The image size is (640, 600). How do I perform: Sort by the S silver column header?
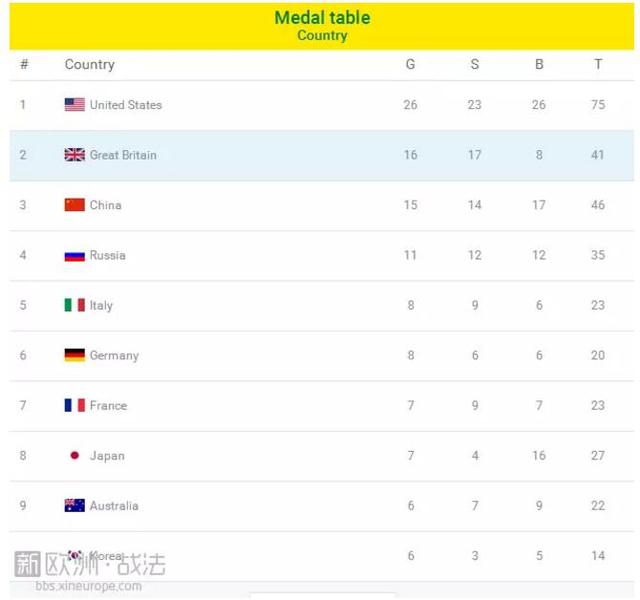475,64
